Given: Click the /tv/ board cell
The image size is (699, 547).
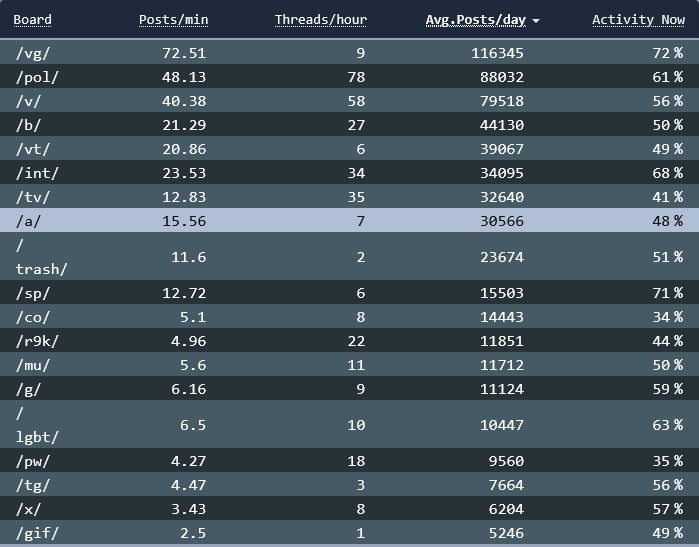Looking at the screenshot, I should coord(33,197).
